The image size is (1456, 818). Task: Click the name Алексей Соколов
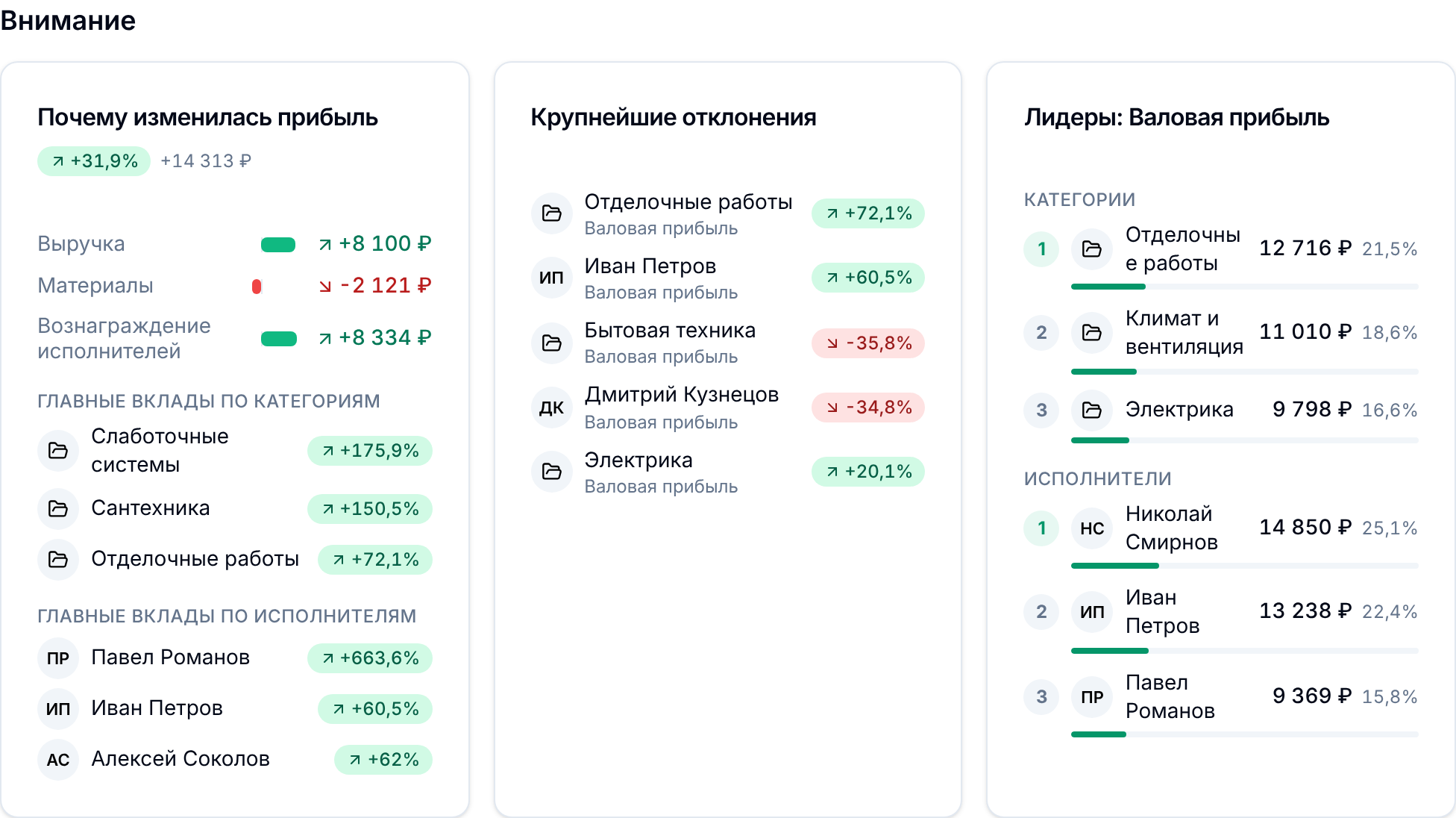pos(181,759)
